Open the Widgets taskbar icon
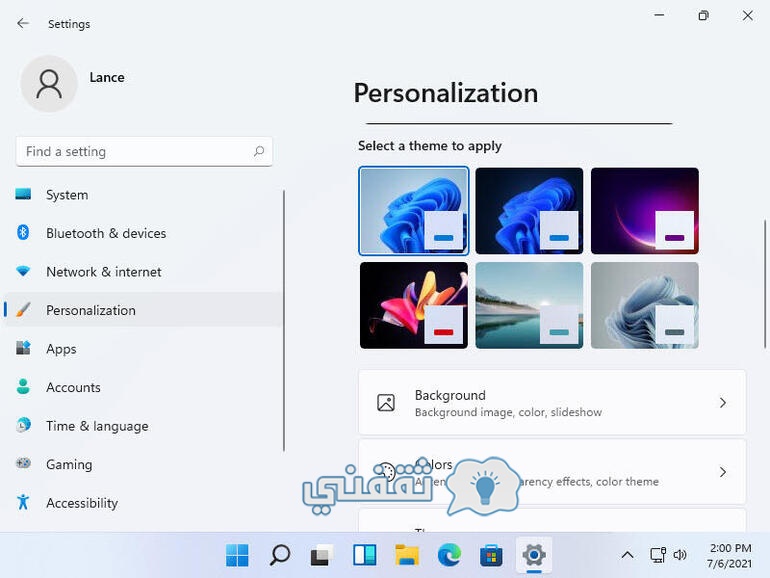This screenshot has height=578, width=770. pos(364,555)
